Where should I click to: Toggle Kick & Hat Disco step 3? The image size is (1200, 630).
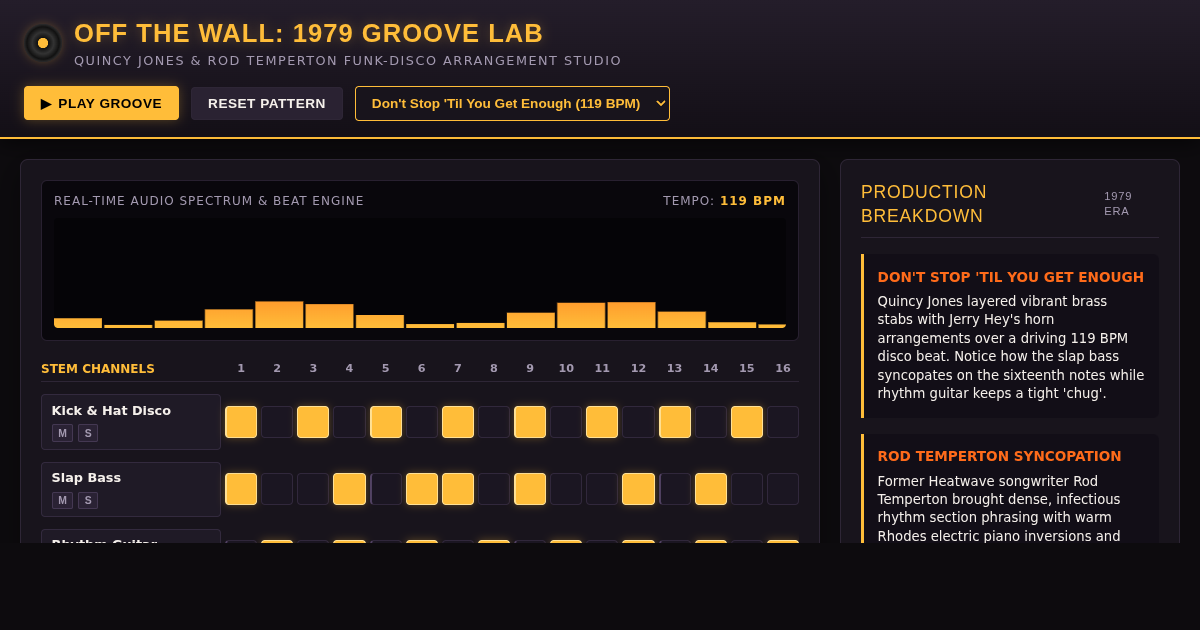point(313,422)
